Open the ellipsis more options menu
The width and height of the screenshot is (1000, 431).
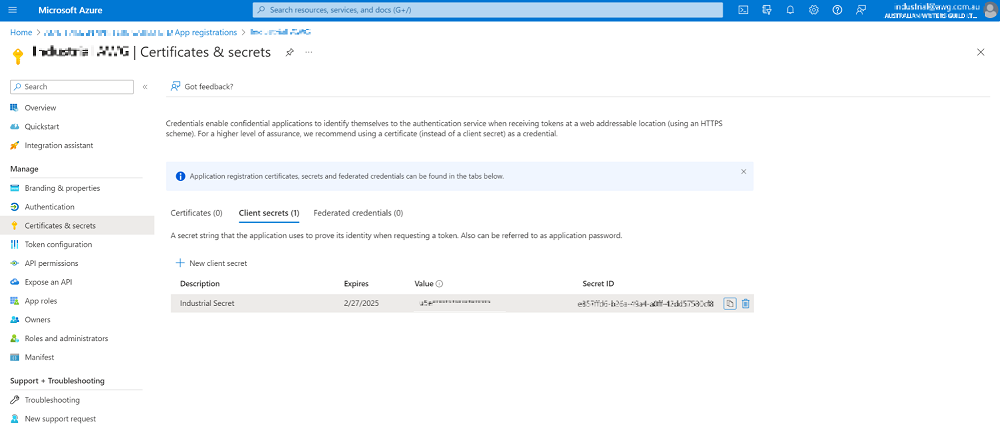click(309, 52)
